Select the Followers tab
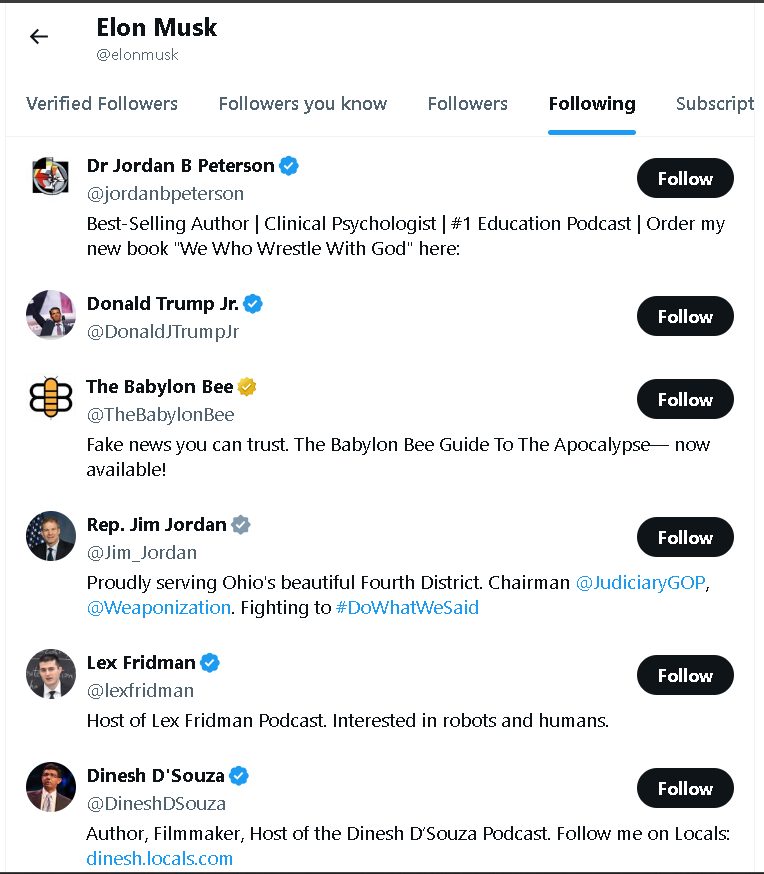 tap(467, 103)
